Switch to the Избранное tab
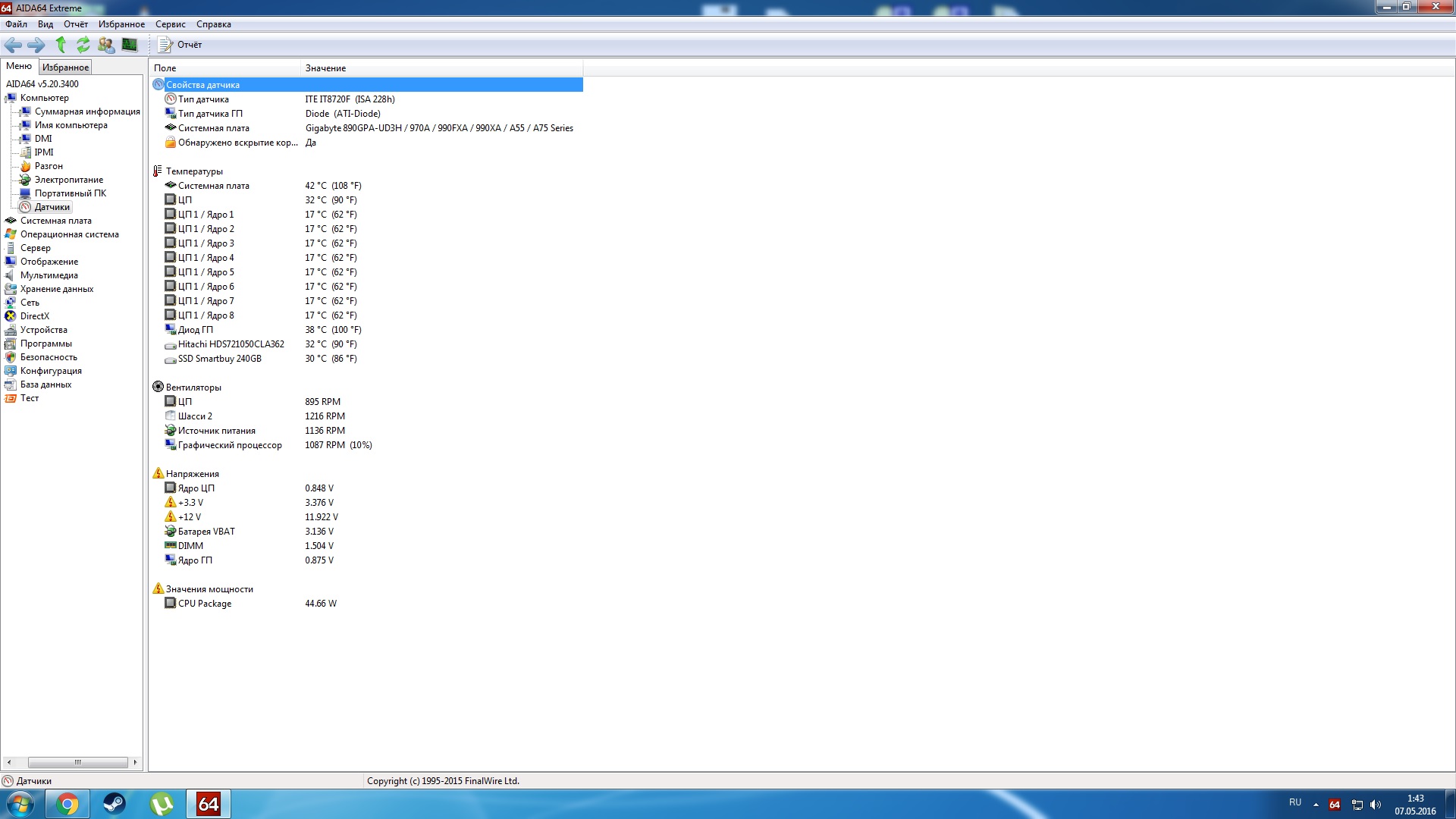This screenshot has width=1456, height=819. (65, 67)
